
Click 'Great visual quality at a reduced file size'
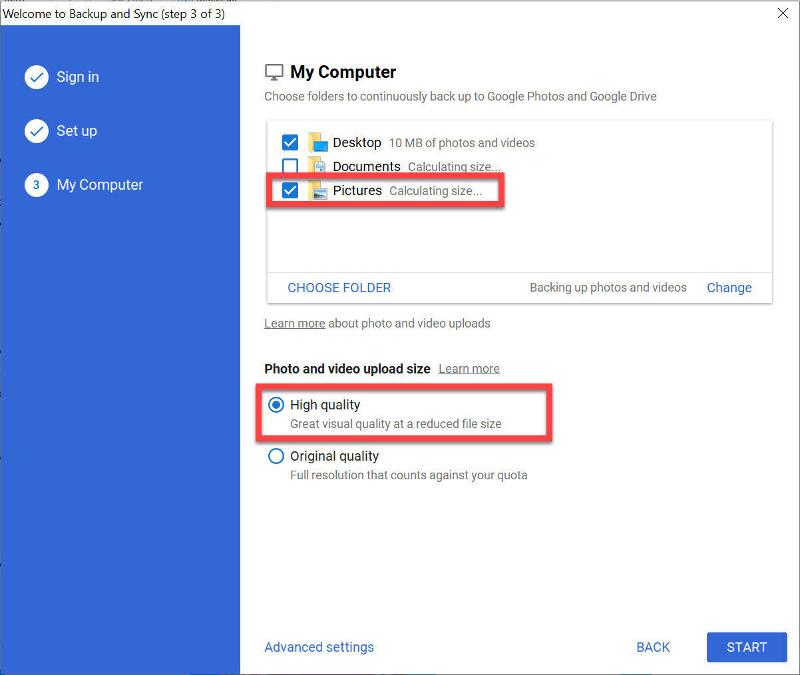coord(396,424)
